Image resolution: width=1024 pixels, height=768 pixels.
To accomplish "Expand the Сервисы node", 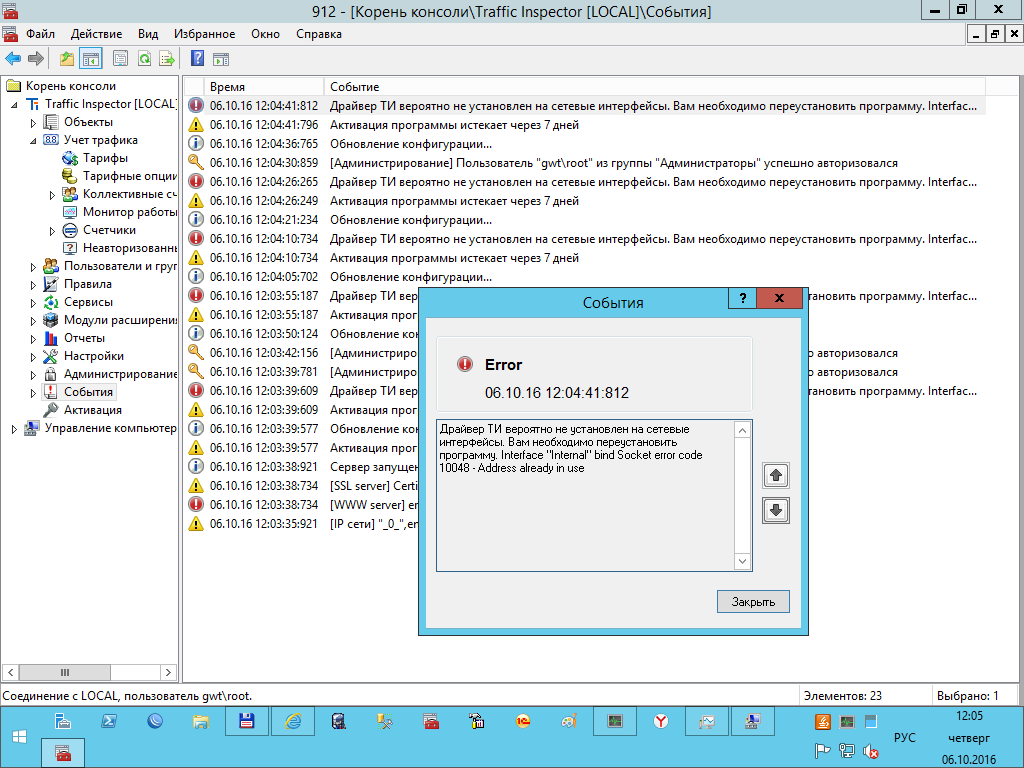I will (x=33, y=302).
